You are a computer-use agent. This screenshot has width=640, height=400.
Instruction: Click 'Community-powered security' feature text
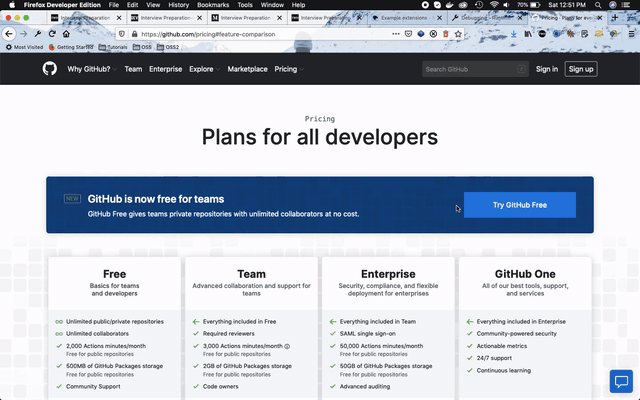pos(517,333)
